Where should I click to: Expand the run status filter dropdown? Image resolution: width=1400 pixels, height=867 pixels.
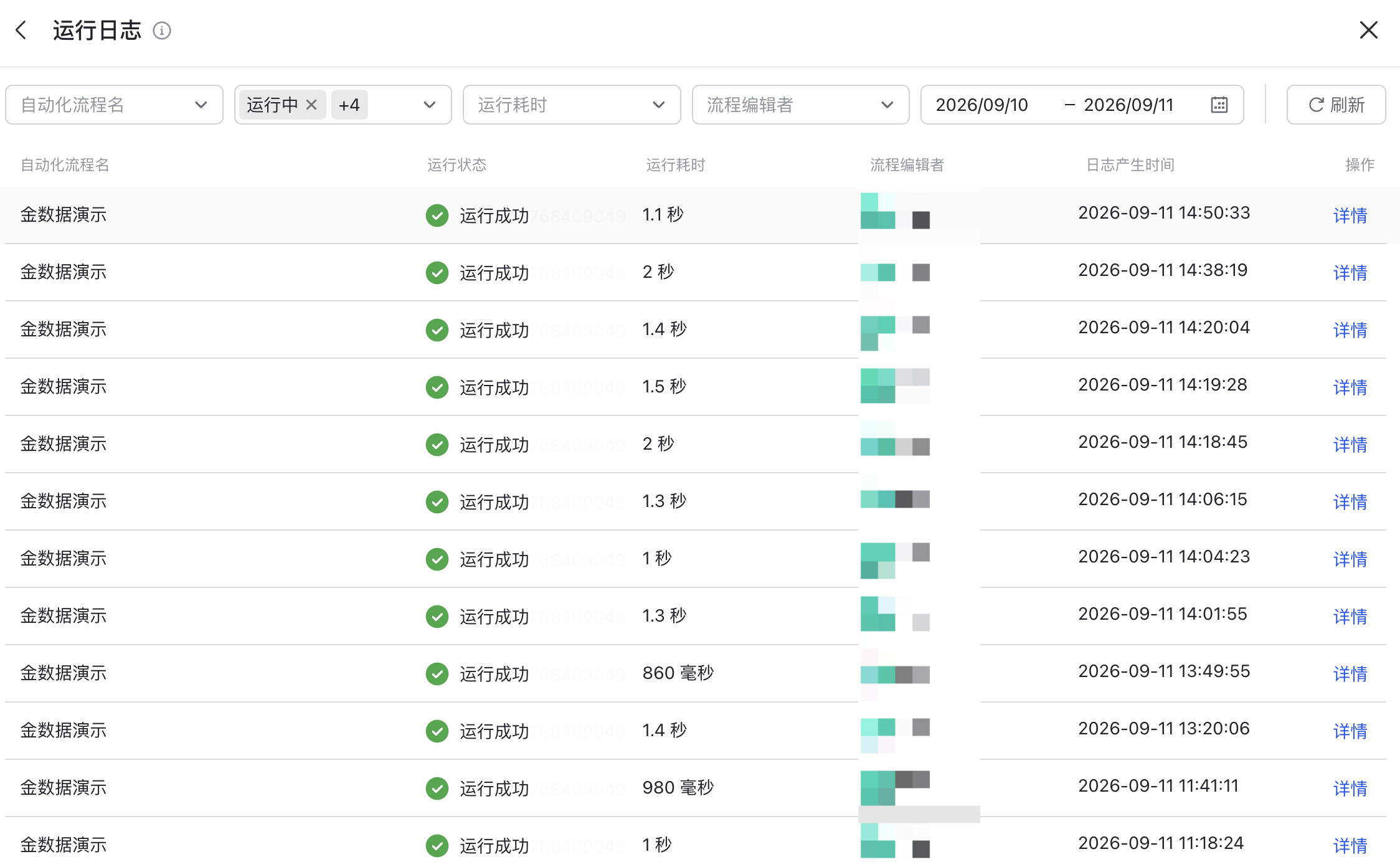pos(429,105)
